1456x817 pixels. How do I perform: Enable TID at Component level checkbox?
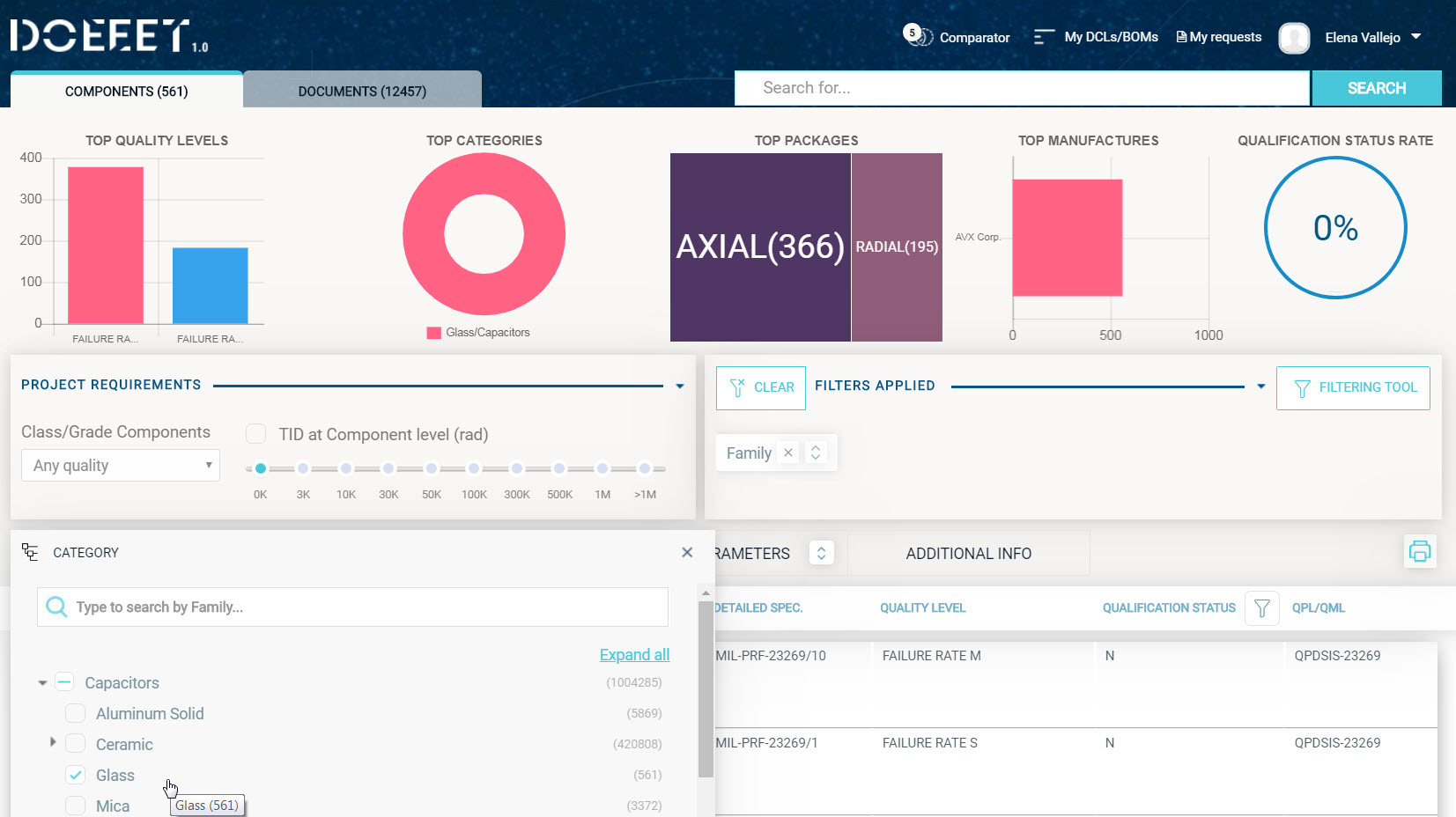click(255, 434)
